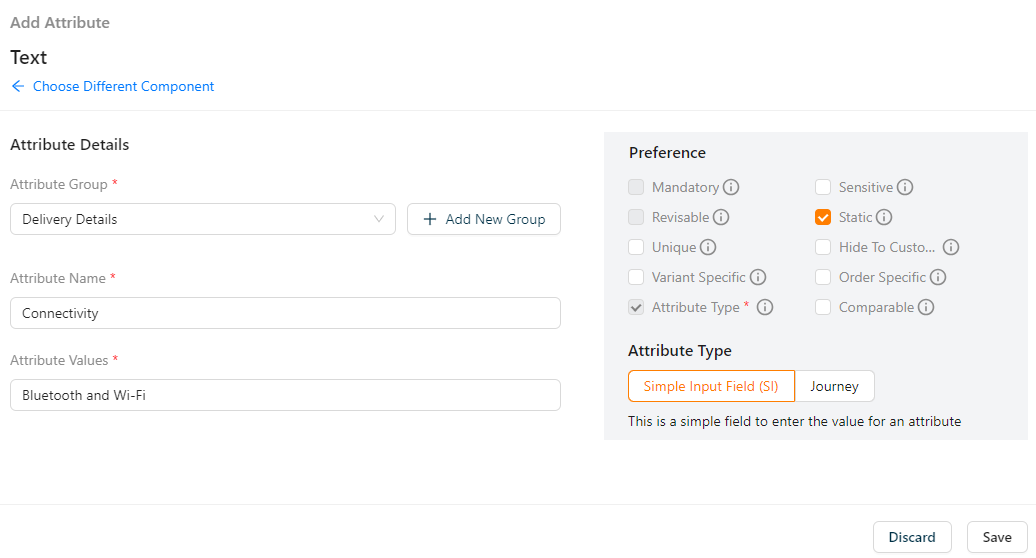Click the Add New Group button

click(484, 219)
